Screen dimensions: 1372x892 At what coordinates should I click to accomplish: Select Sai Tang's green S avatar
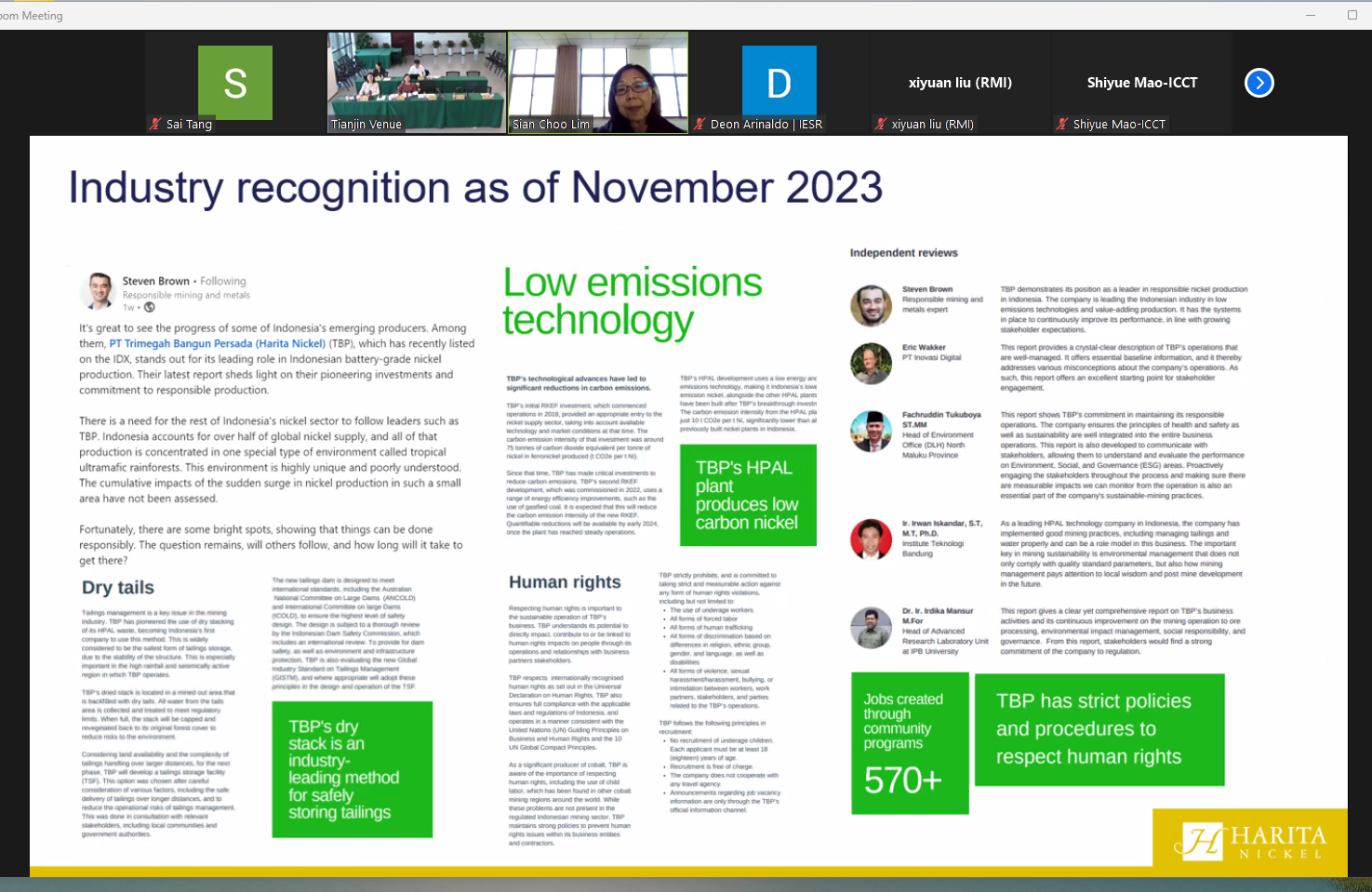pyautogui.click(x=235, y=83)
